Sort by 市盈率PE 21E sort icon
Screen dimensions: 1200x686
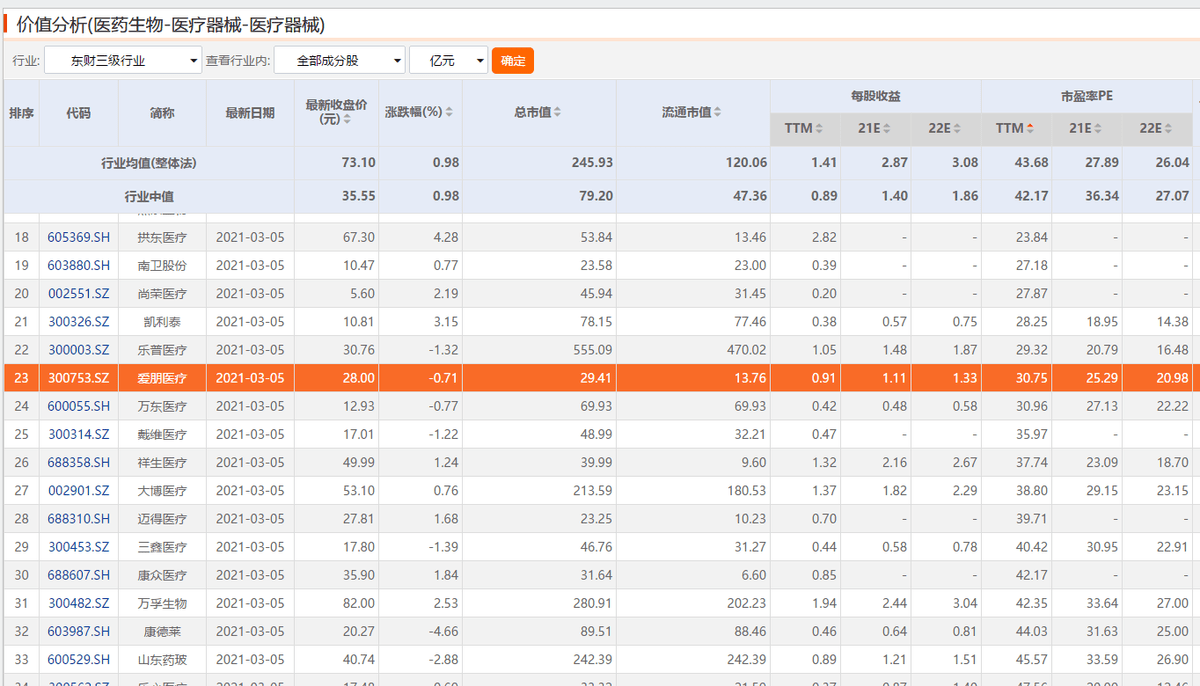click(x=1098, y=129)
